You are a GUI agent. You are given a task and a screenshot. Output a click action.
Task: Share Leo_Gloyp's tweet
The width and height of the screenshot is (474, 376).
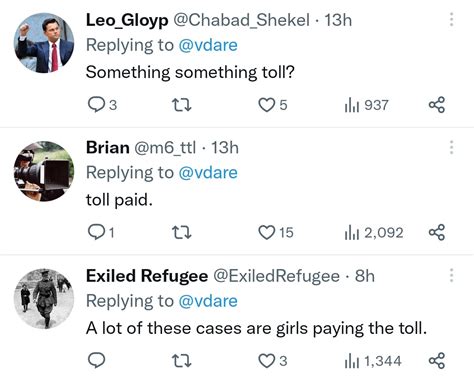pyautogui.click(x=437, y=105)
